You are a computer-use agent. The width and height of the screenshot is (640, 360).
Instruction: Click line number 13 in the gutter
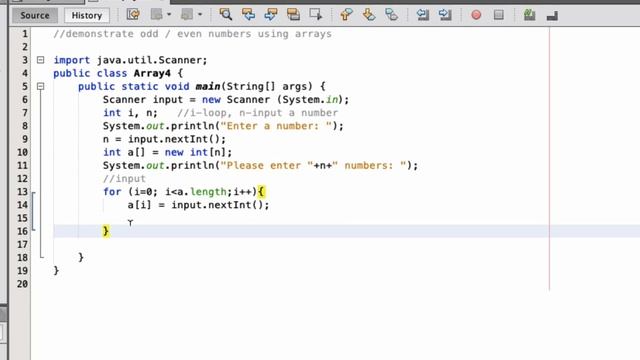point(22,192)
